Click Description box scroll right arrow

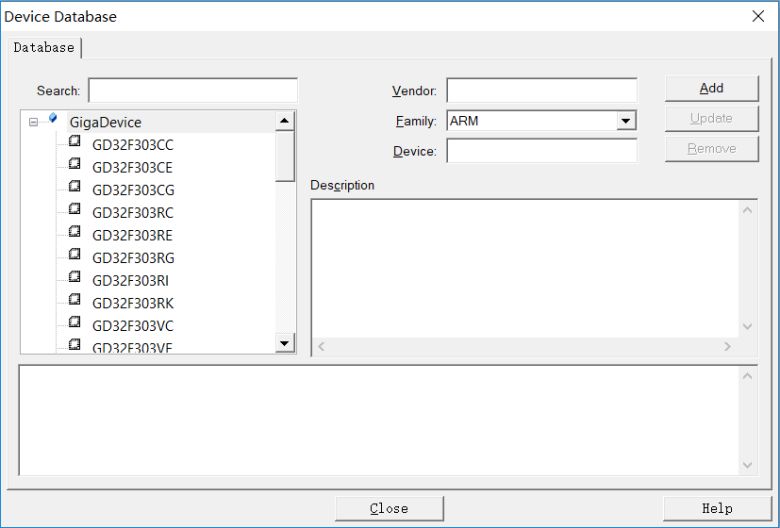[727, 346]
